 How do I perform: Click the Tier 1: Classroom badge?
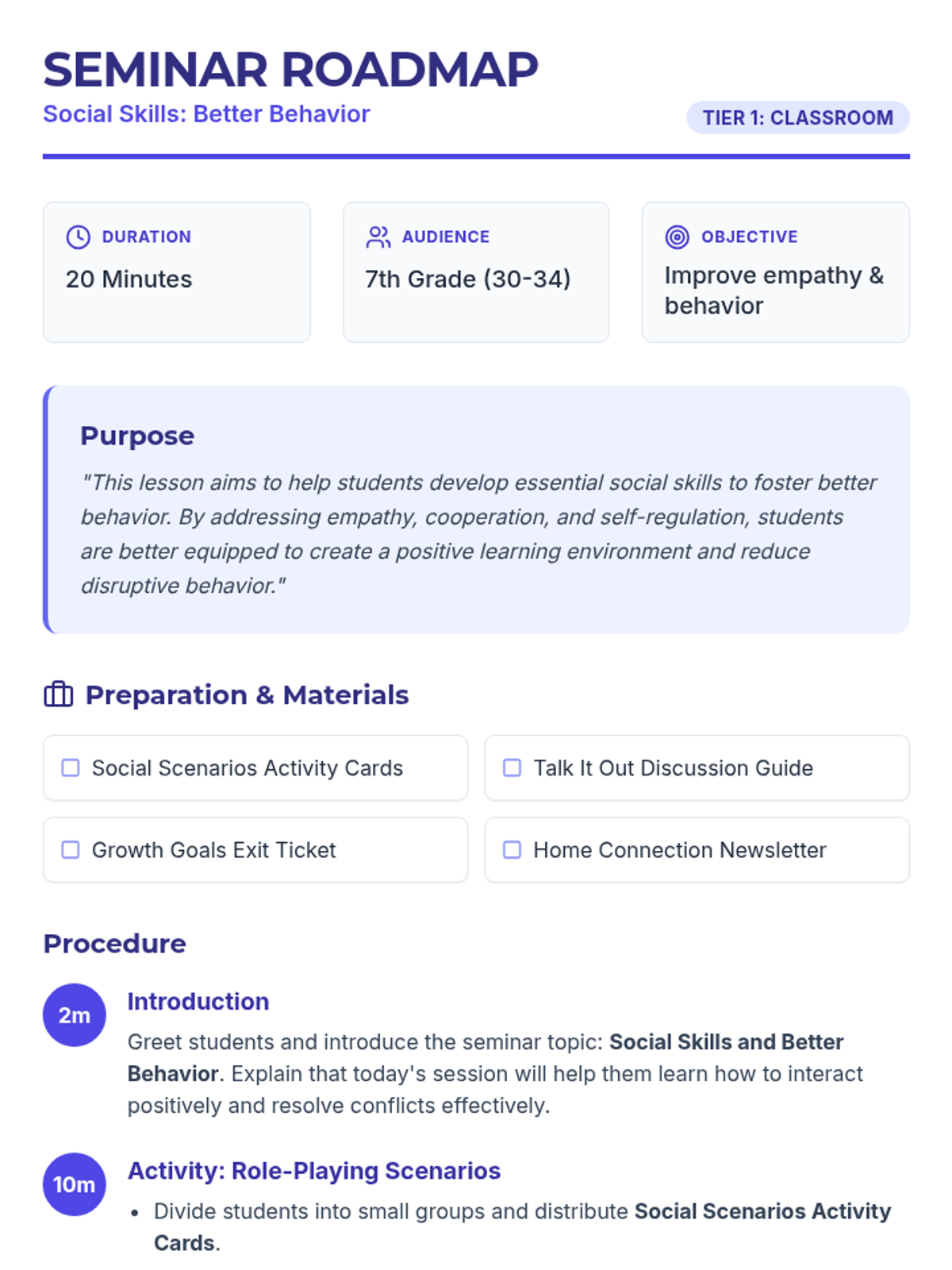(798, 117)
